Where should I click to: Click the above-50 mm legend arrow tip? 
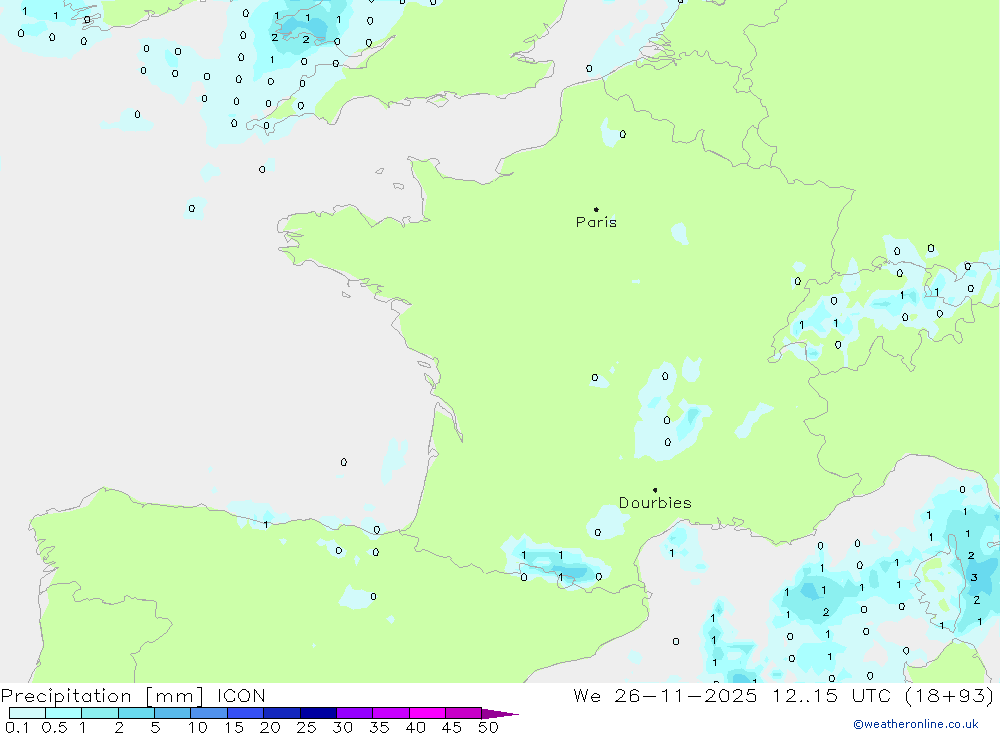coord(501,714)
